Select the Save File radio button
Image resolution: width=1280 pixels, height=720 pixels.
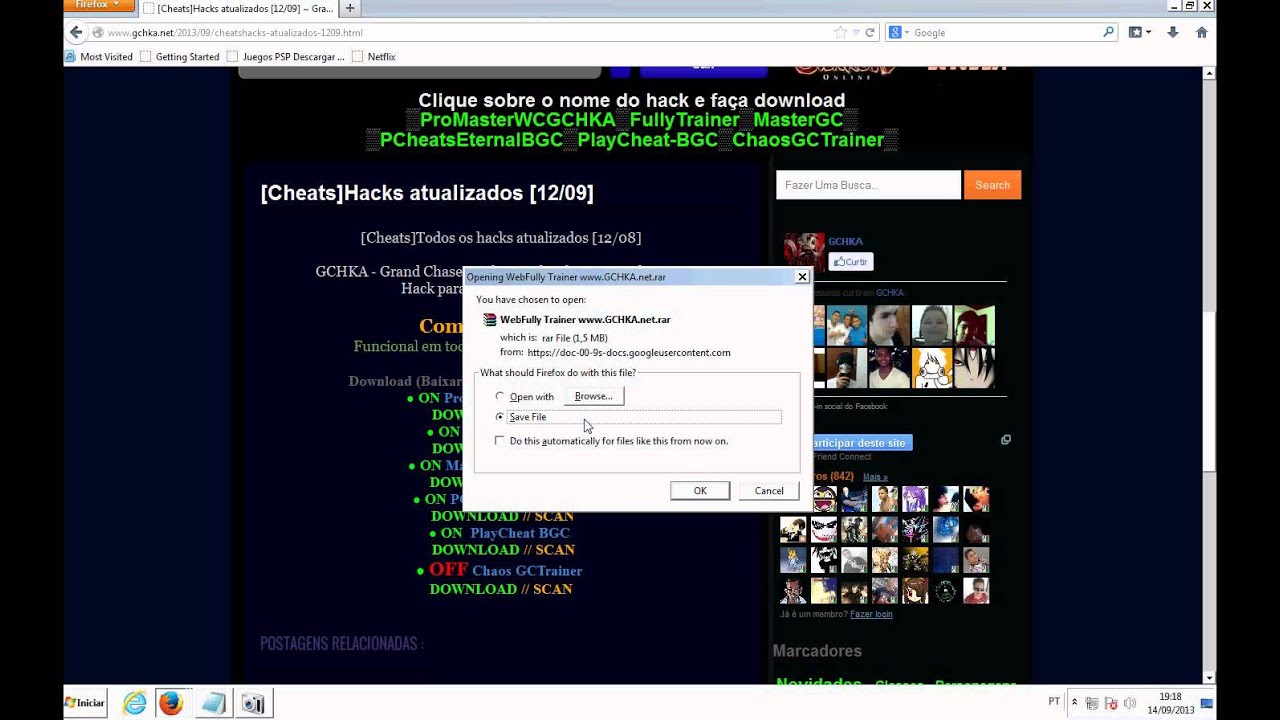500,417
